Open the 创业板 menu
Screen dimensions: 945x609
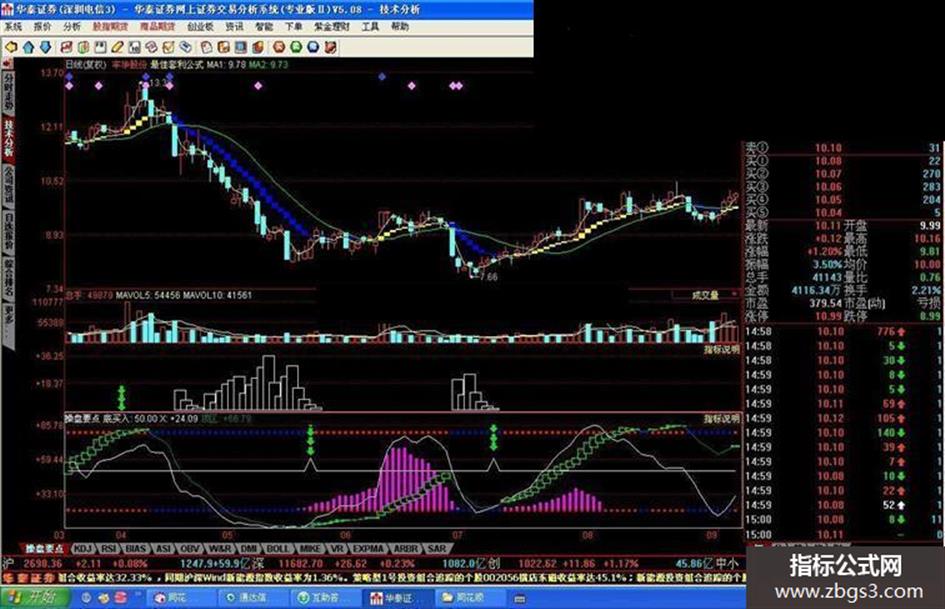[x=200, y=27]
